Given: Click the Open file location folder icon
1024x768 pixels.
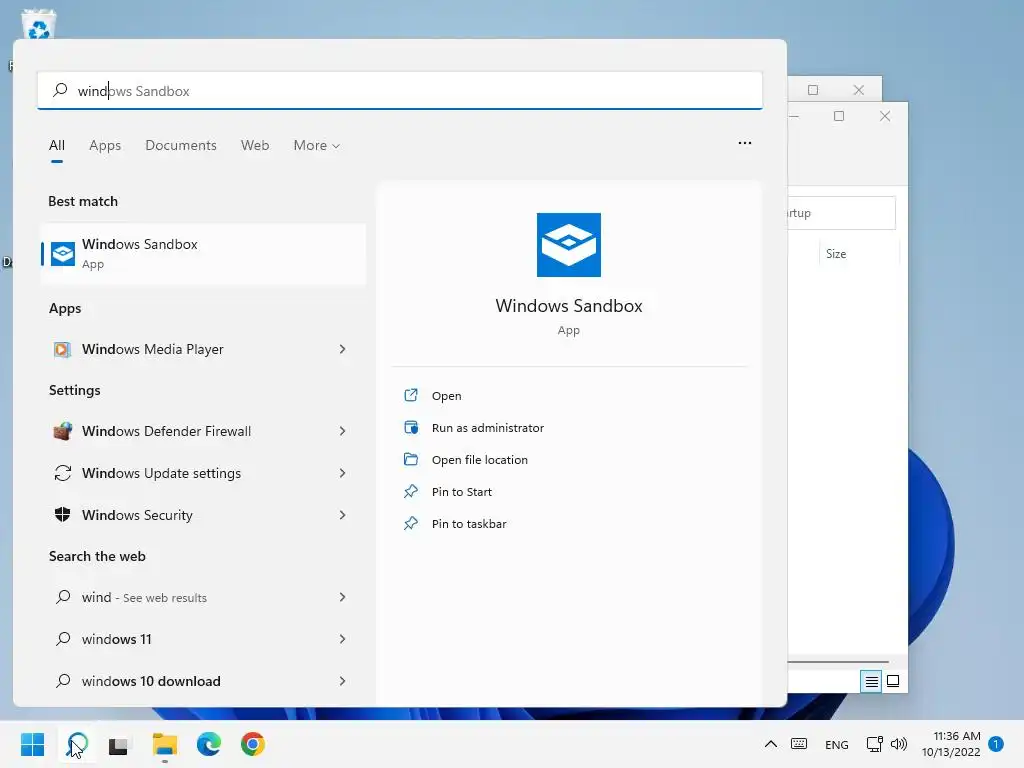Looking at the screenshot, I should (411, 459).
